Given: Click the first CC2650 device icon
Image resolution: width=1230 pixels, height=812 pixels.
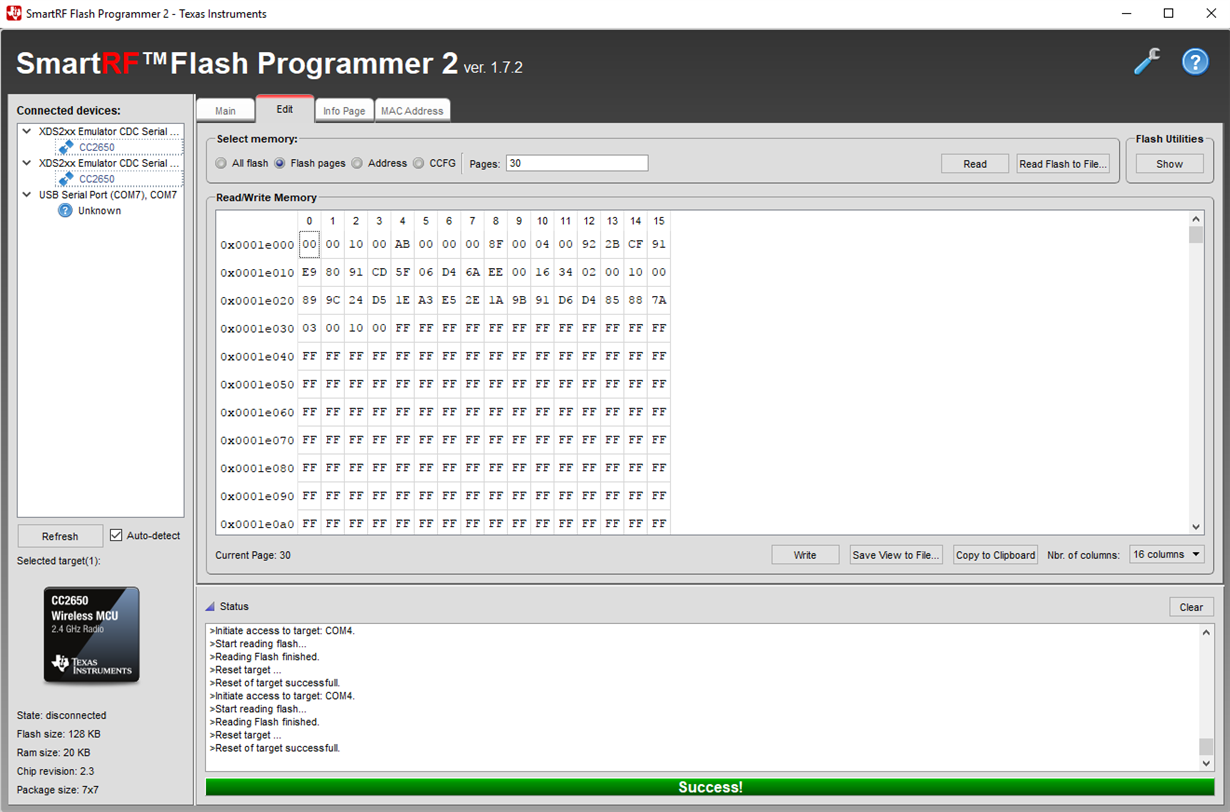Looking at the screenshot, I should point(66,147).
